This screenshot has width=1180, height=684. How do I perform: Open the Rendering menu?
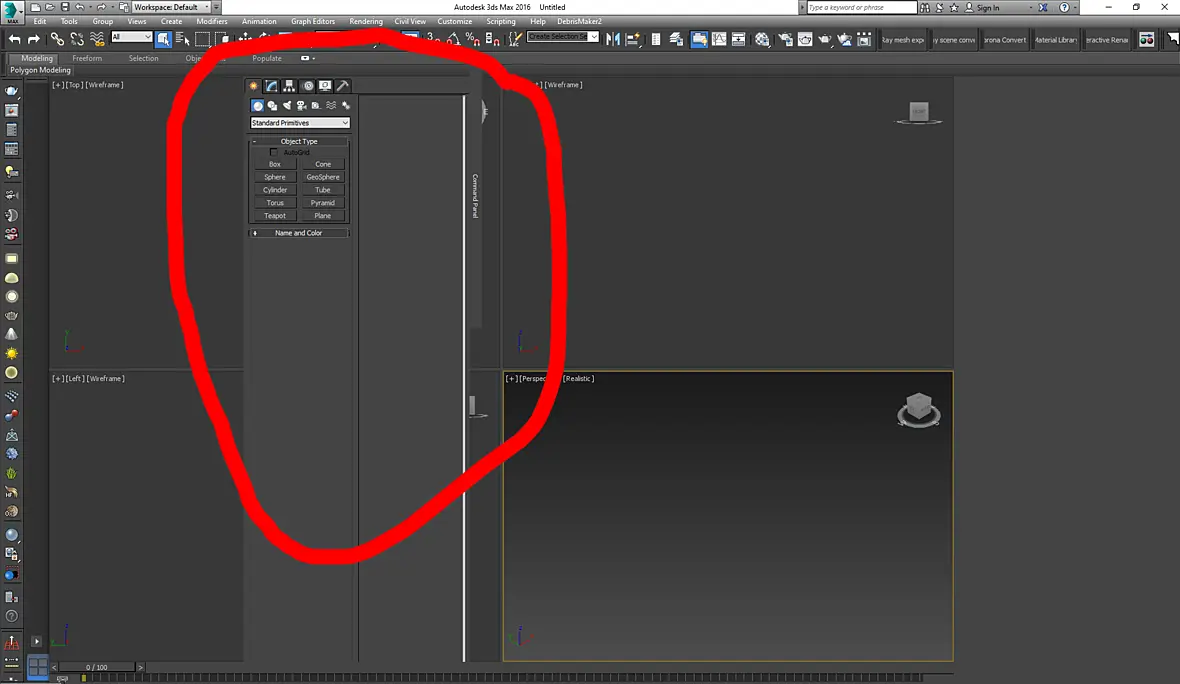click(x=366, y=21)
